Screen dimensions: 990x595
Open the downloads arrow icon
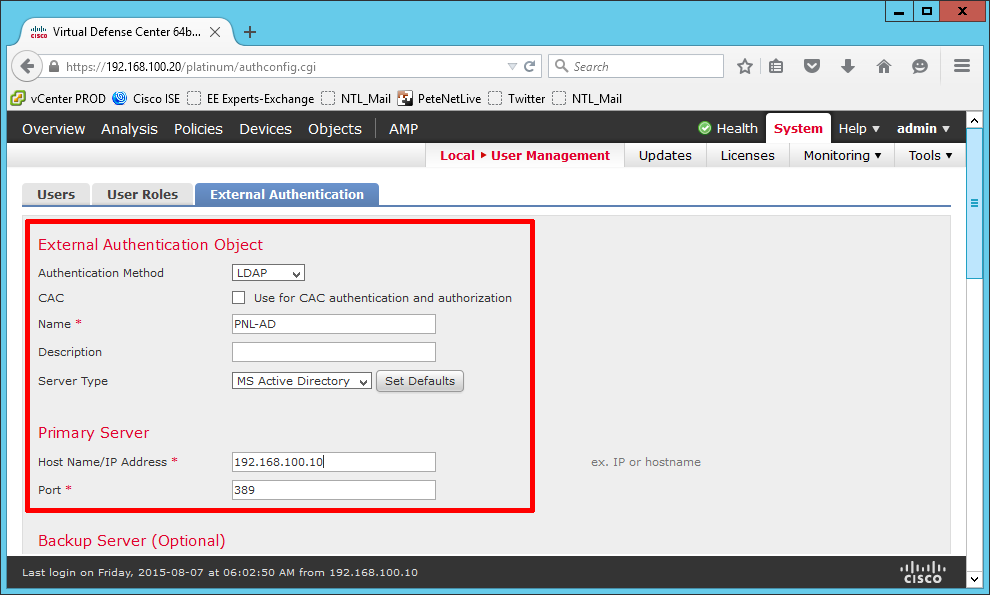(x=848, y=66)
